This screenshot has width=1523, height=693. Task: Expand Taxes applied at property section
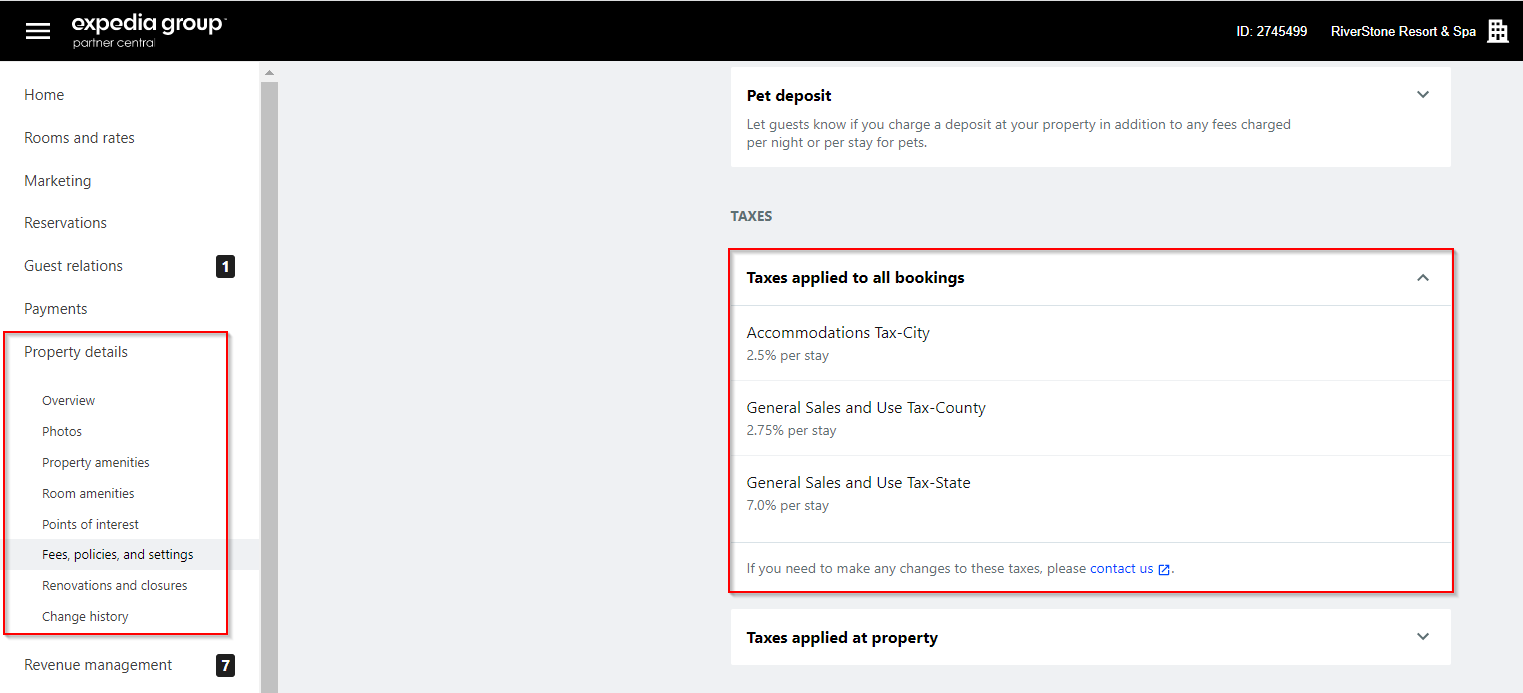point(1423,637)
